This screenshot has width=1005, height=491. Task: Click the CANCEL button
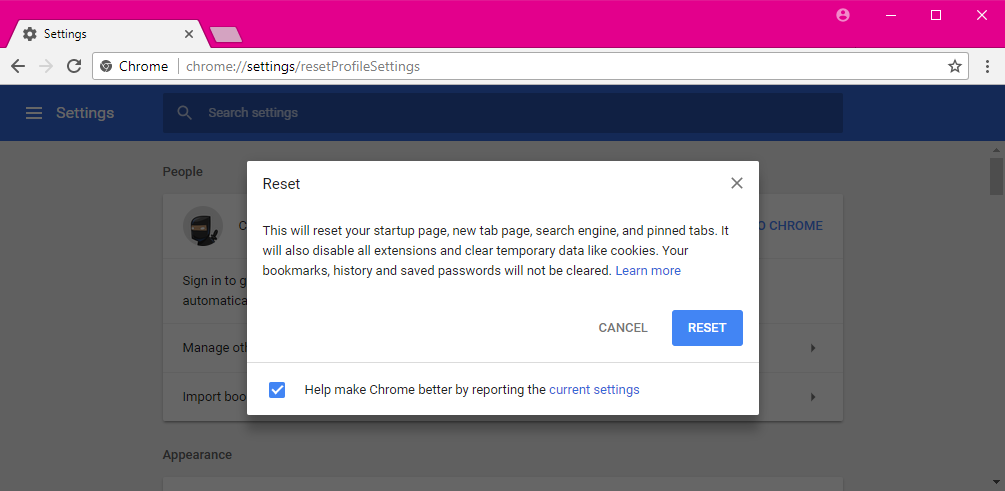click(x=622, y=328)
